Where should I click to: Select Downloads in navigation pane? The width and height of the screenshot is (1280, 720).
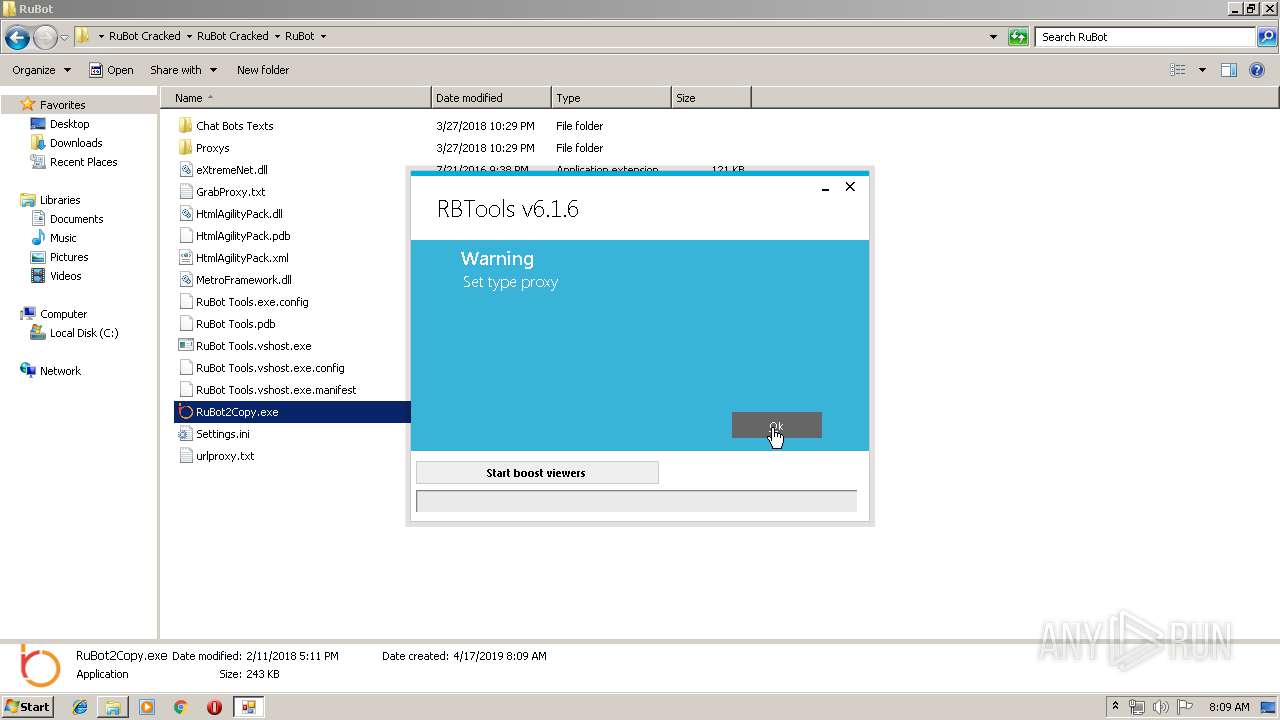tap(76, 143)
